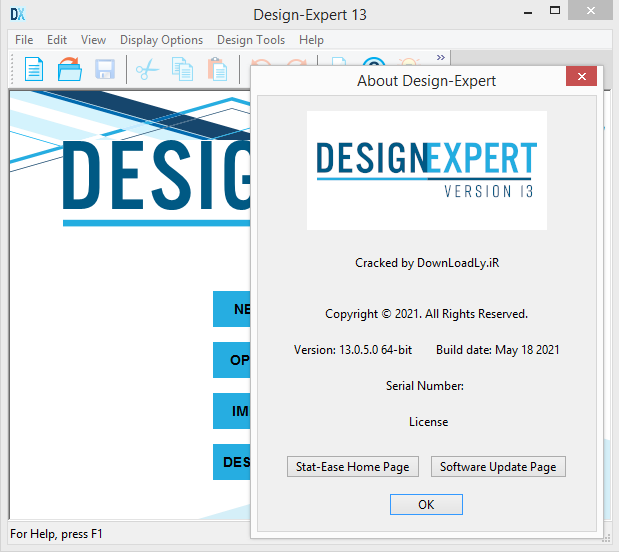
Task: Click the Open folder toolbar icon
Action: point(69,69)
